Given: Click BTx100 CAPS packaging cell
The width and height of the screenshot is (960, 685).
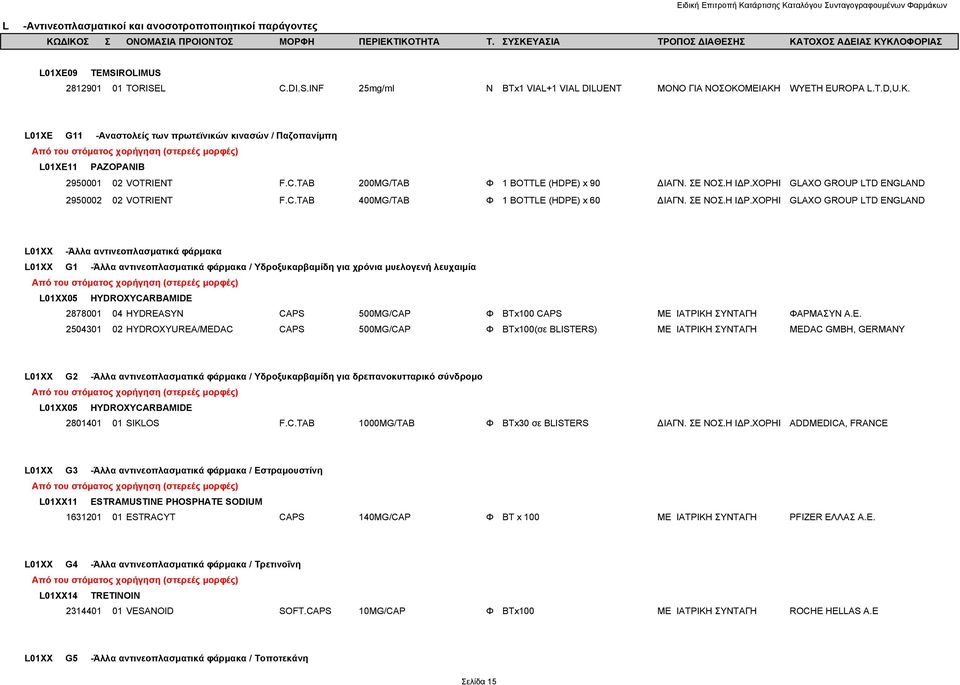Looking at the screenshot, I should [x=532, y=313].
